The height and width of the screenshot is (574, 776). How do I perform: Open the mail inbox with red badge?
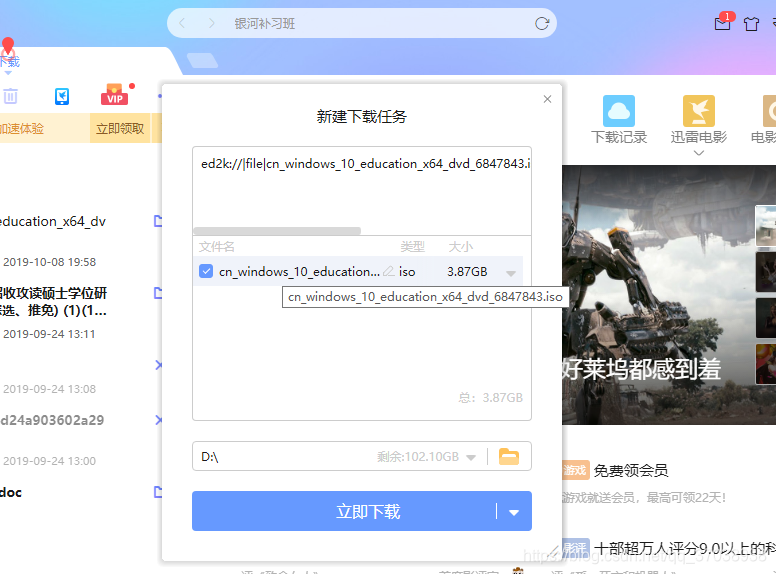coord(723,22)
